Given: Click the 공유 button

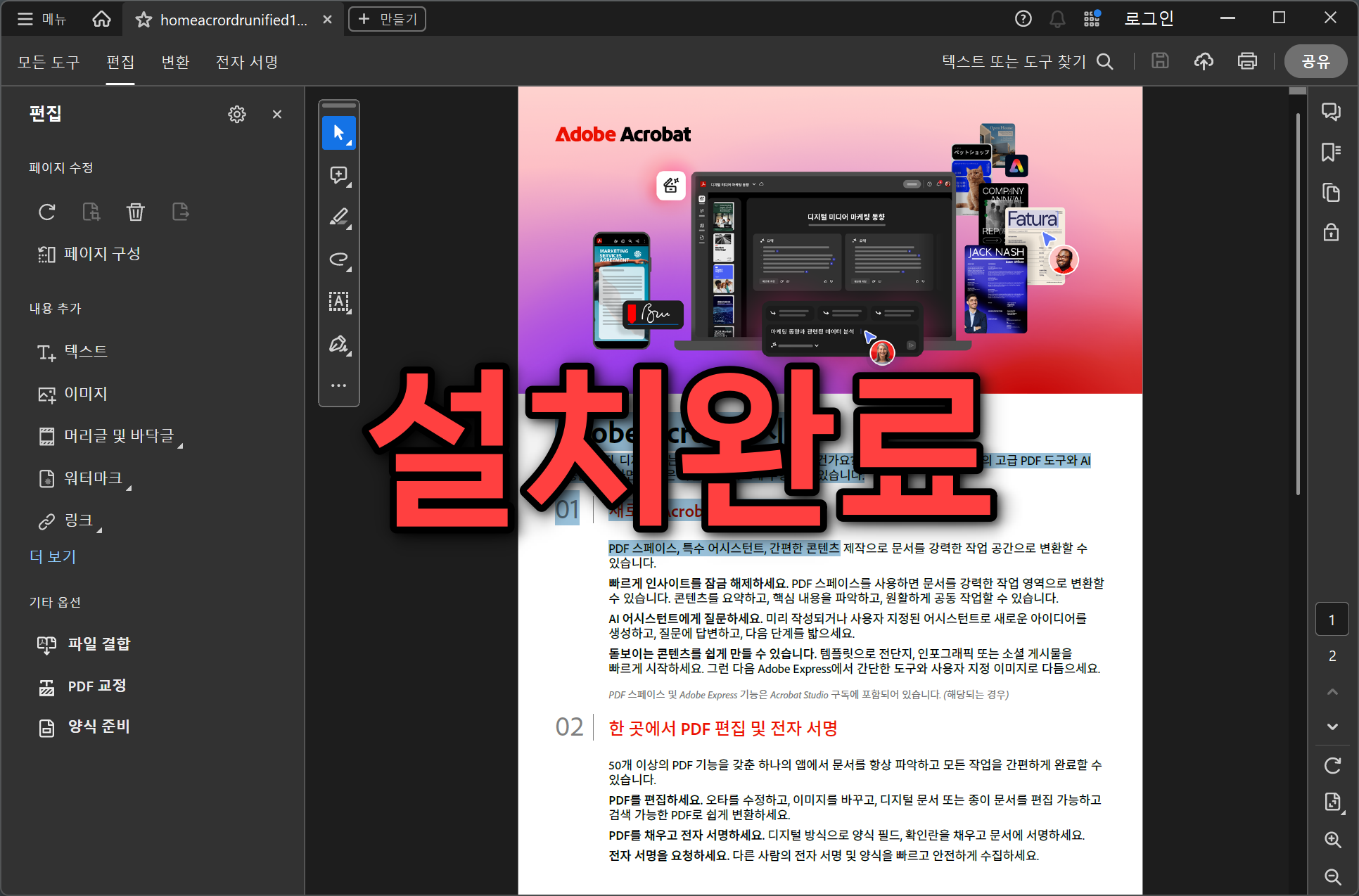Looking at the screenshot, I should pyautogui.click(x=1315, y=62).
